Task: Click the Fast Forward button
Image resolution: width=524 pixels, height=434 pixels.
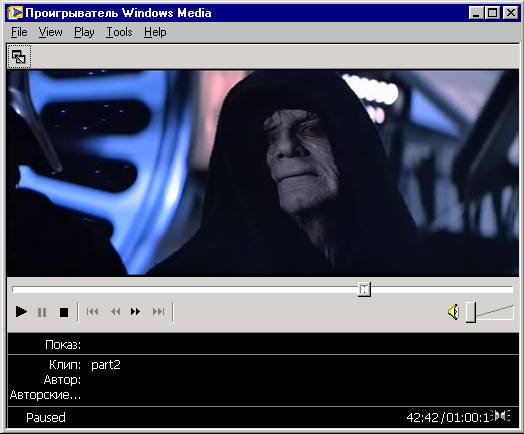Action: pyautogui.click(x=135, y=312)
